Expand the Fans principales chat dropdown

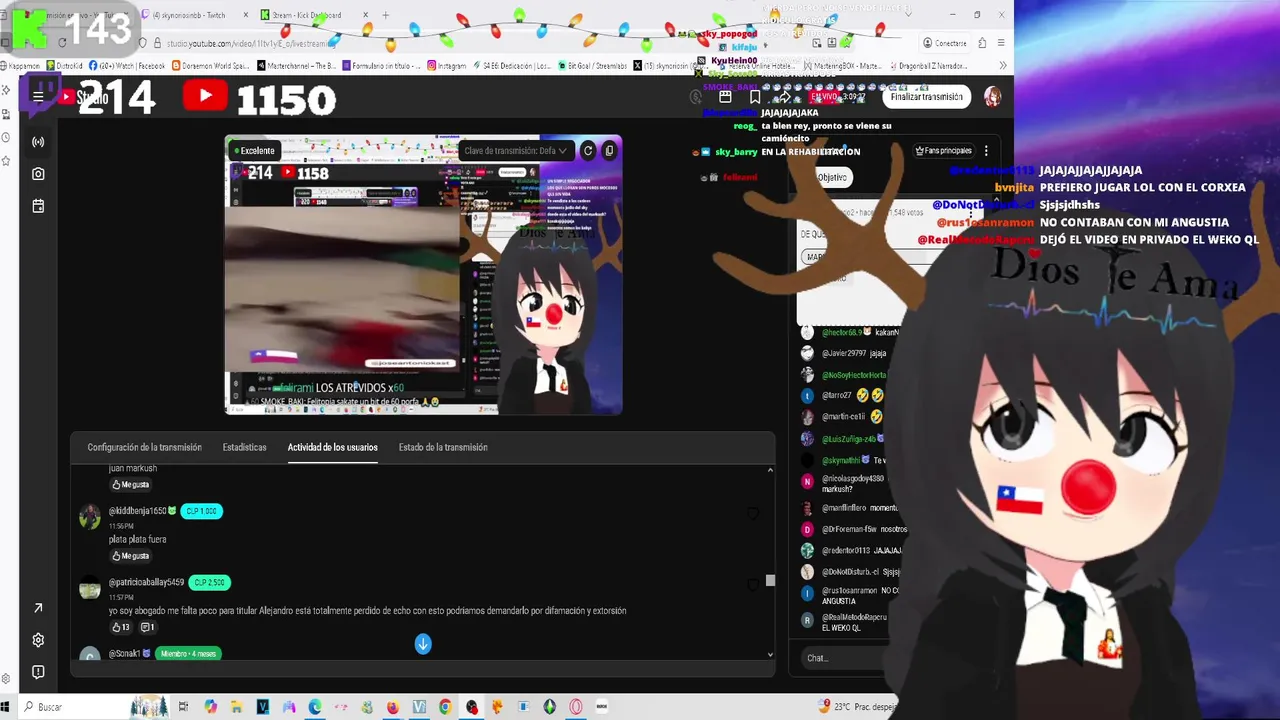pos(945,151)
